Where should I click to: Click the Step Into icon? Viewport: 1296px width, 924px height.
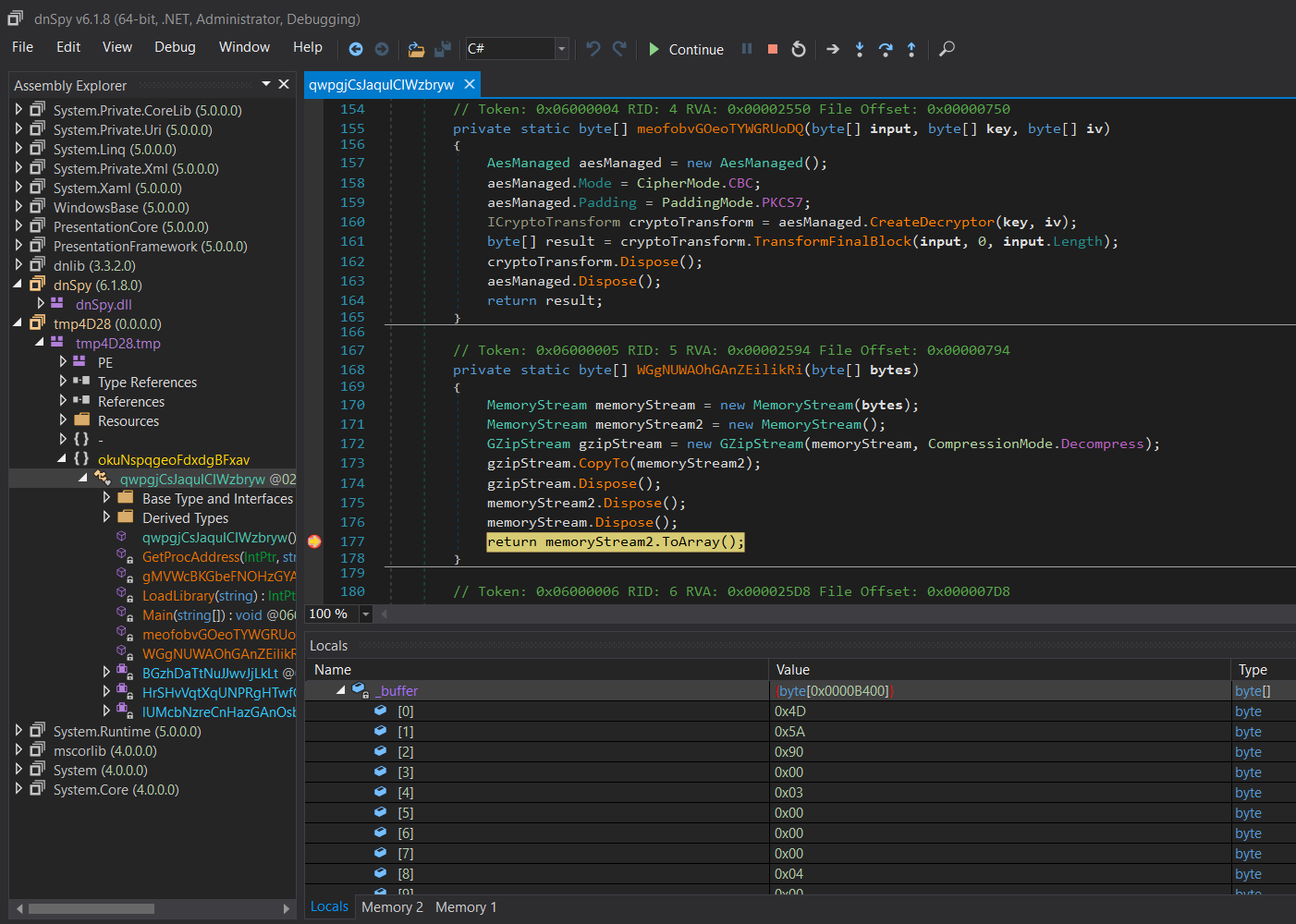tap(860, 49)
